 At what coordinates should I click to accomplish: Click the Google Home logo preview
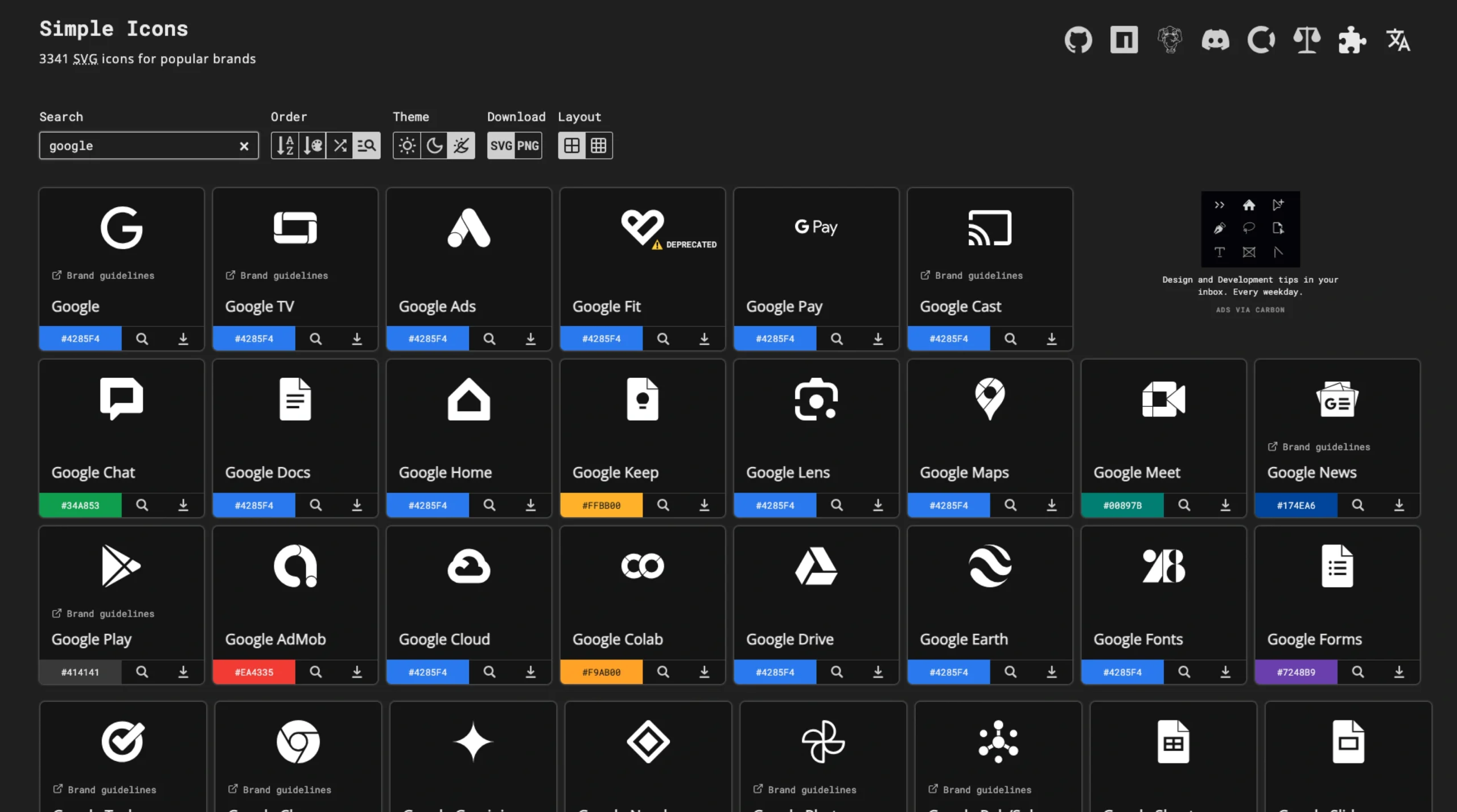coord(469,399)
